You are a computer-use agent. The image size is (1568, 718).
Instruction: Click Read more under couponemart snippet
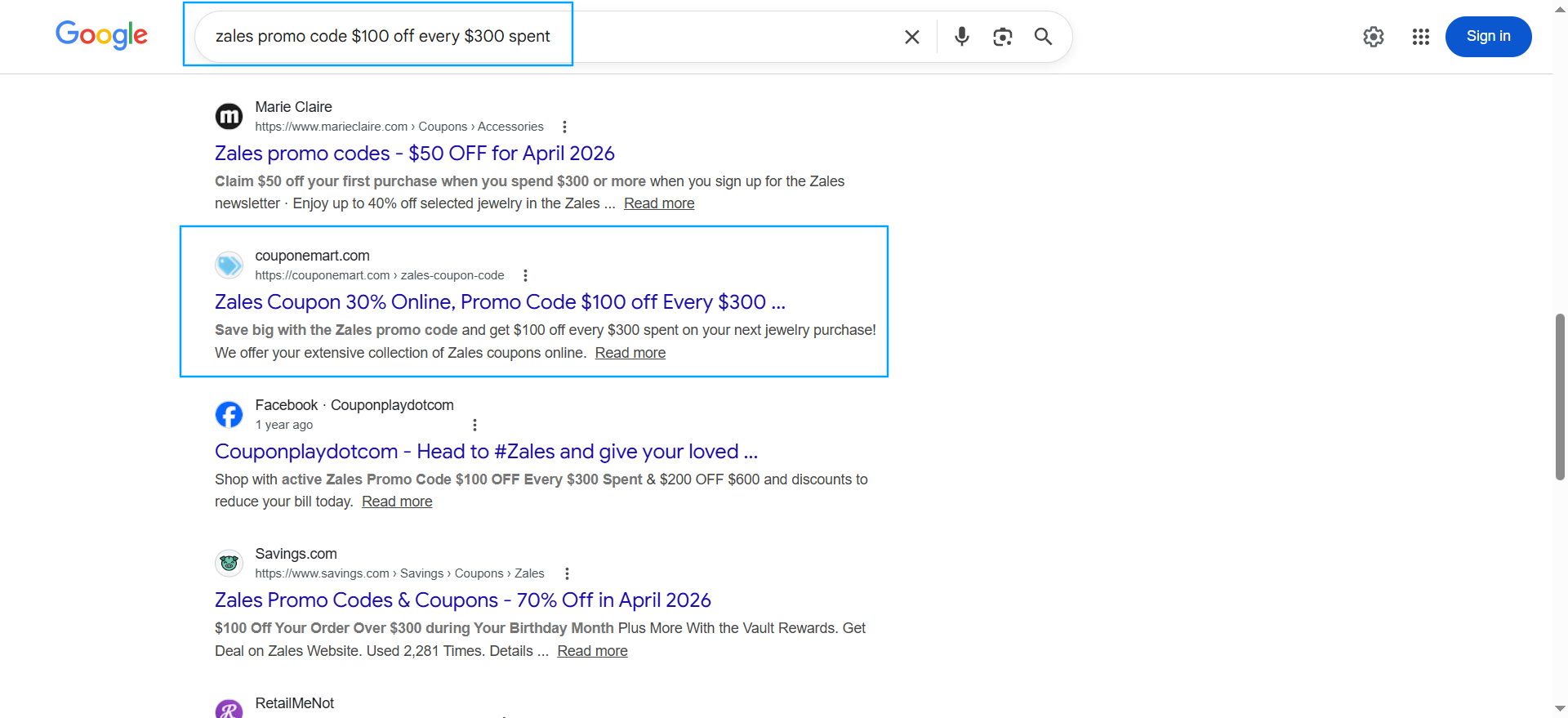click(630, 353)
